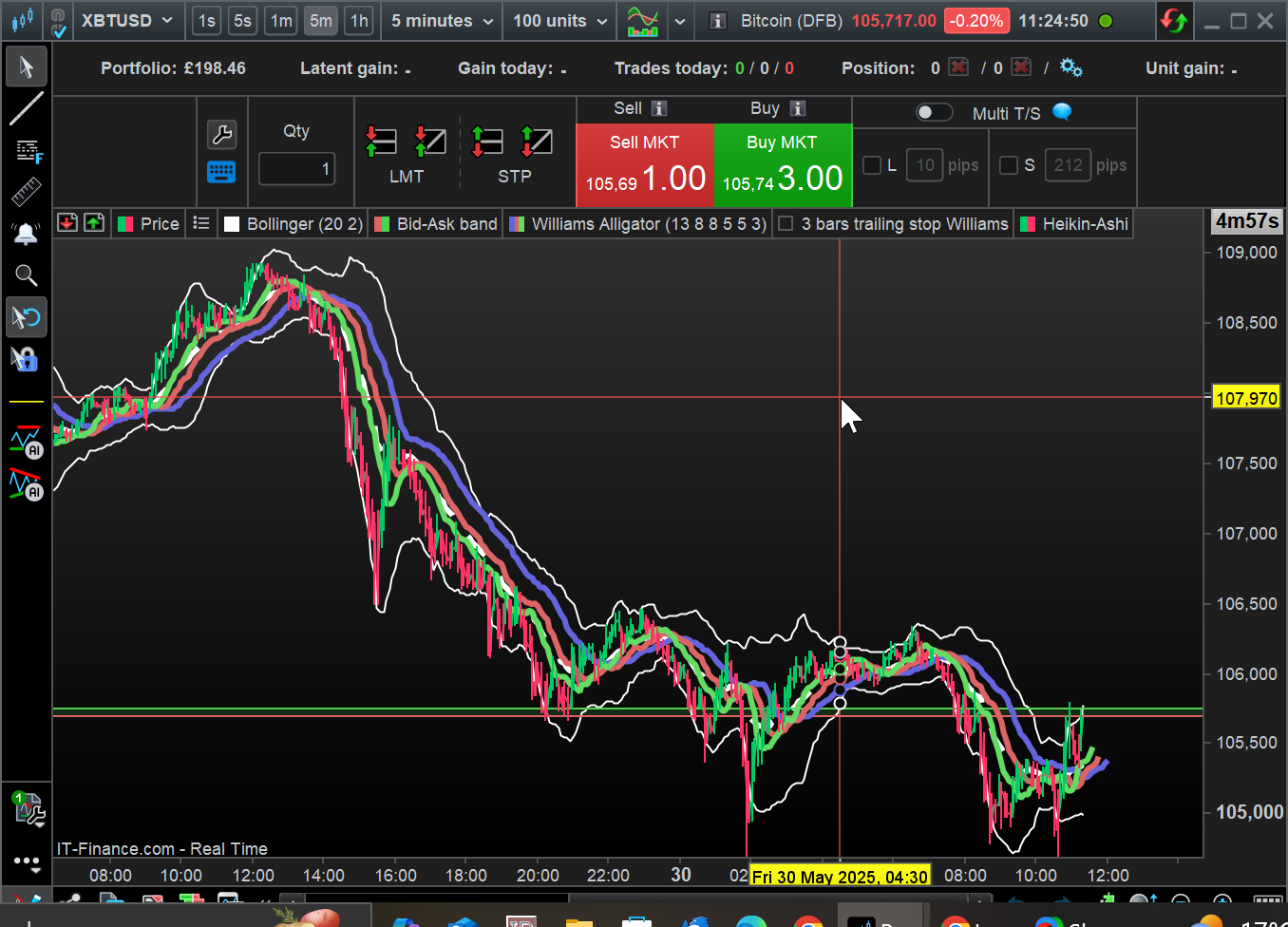1288x927 pixels.
Task: Select the trend line drawing tool
Action: click(26, 108)
